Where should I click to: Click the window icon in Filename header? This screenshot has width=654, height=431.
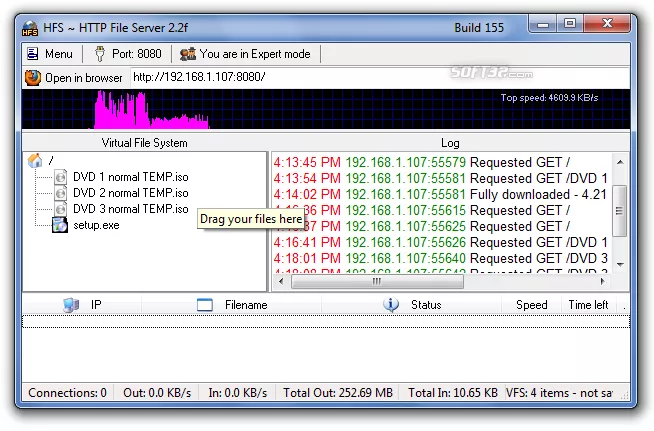point(205,305)
